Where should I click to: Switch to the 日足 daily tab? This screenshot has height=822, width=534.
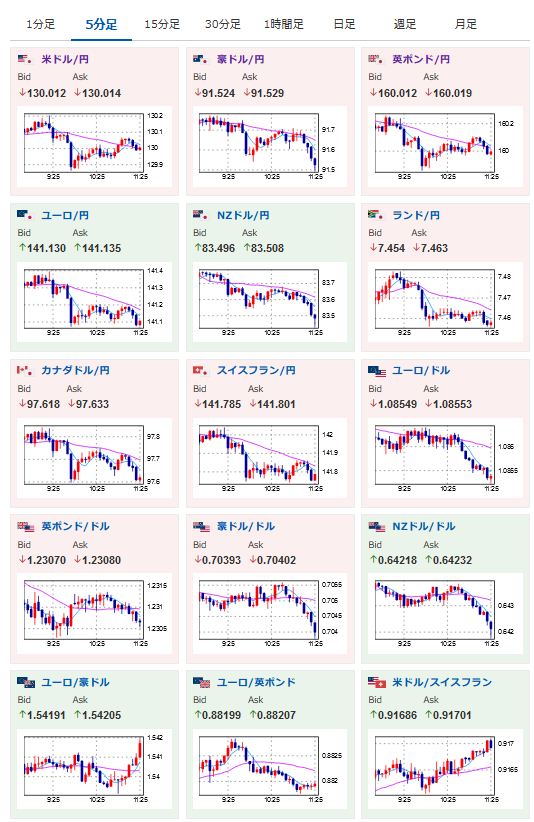click(x=344, y=24)
